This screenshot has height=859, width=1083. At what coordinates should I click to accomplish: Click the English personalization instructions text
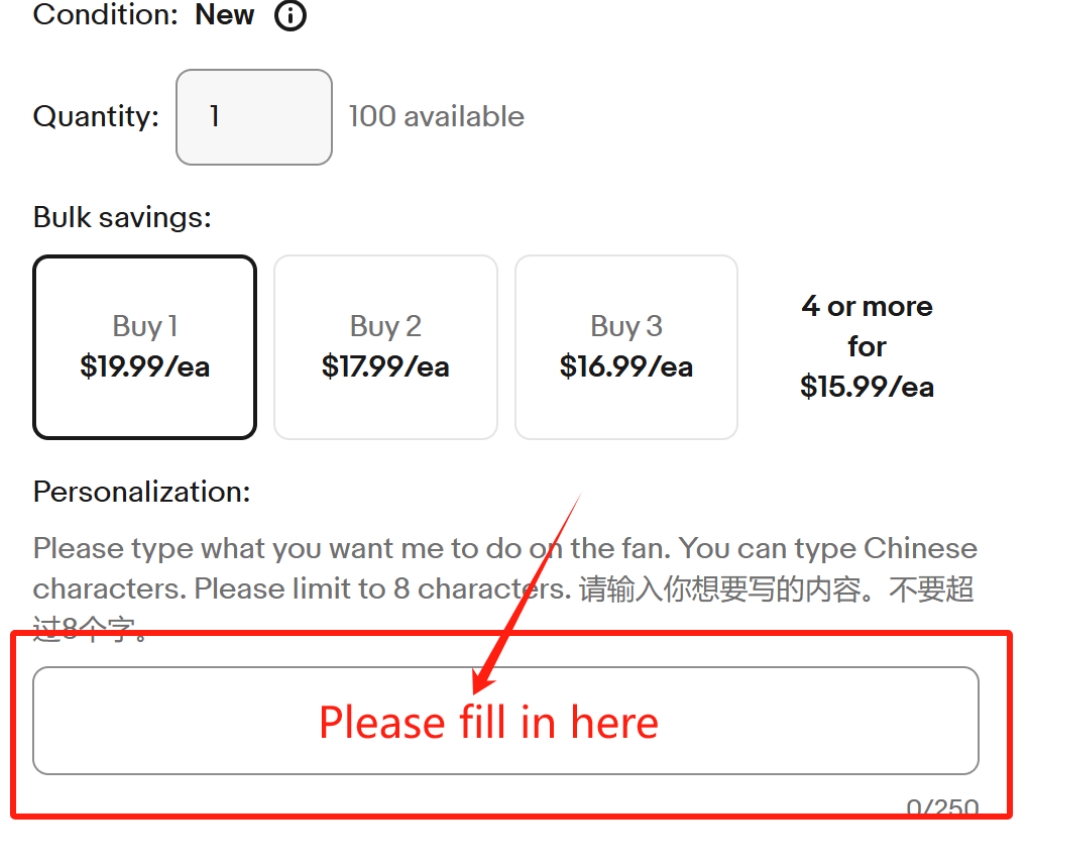click(x=505, y=568)
